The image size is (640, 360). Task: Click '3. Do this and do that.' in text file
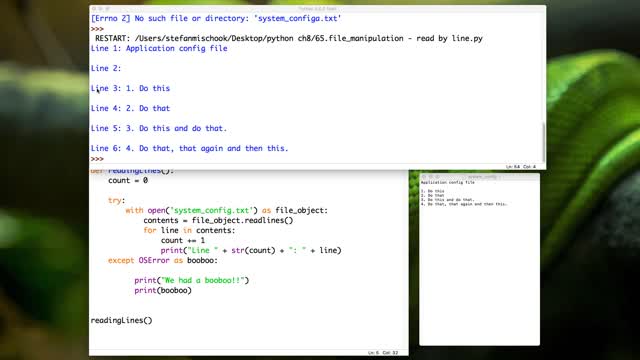pos(447,200)
